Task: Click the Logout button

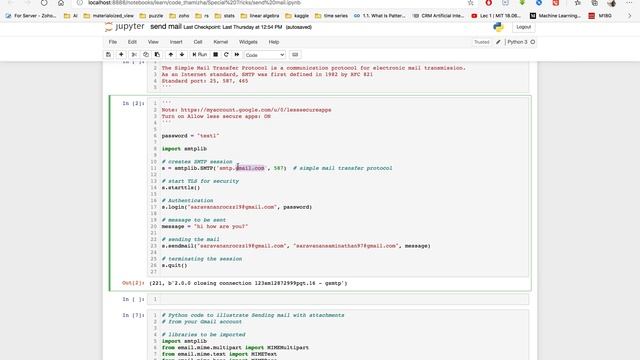Action: point(523,27)
